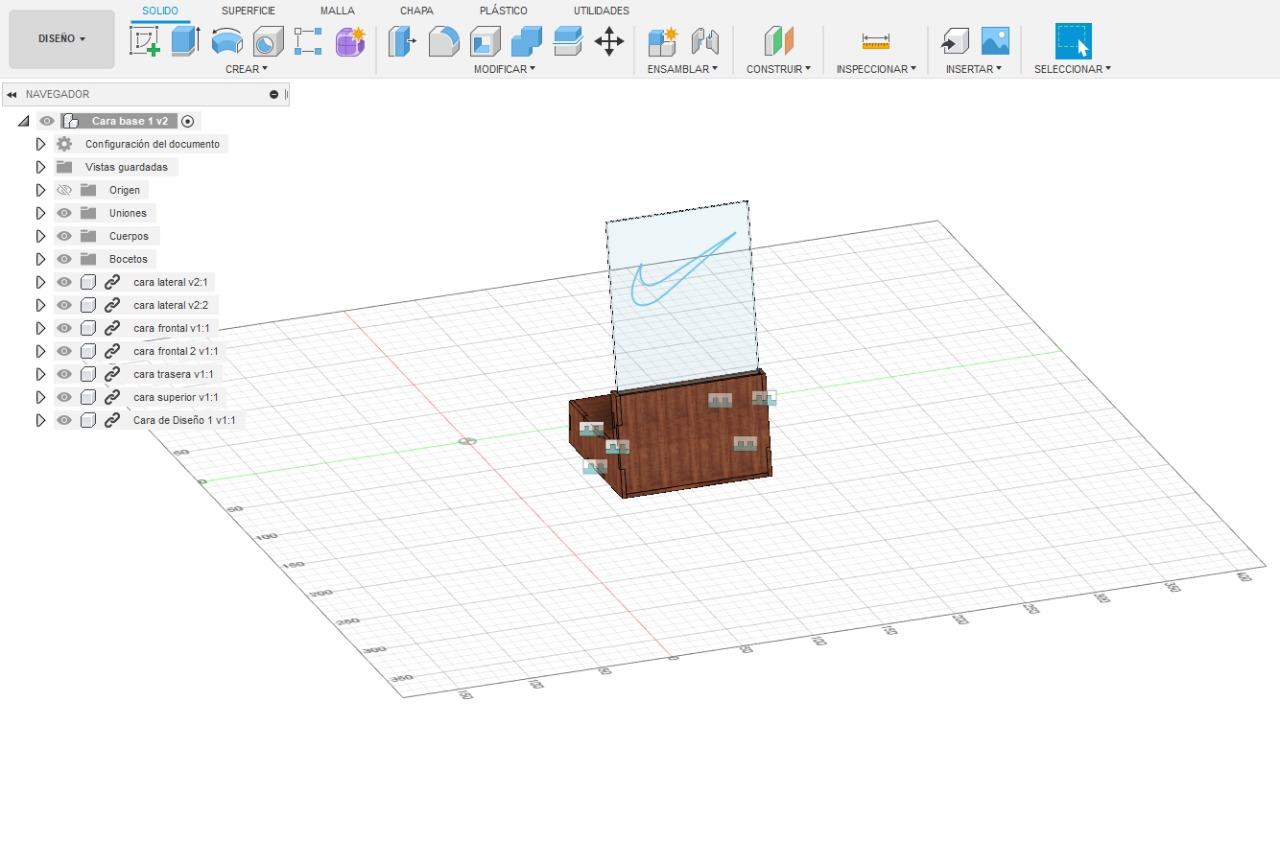Screen dimensions: 1280x842
Task: Click the New Component icon
Action: pyautogui.click(x=662, y=41)
